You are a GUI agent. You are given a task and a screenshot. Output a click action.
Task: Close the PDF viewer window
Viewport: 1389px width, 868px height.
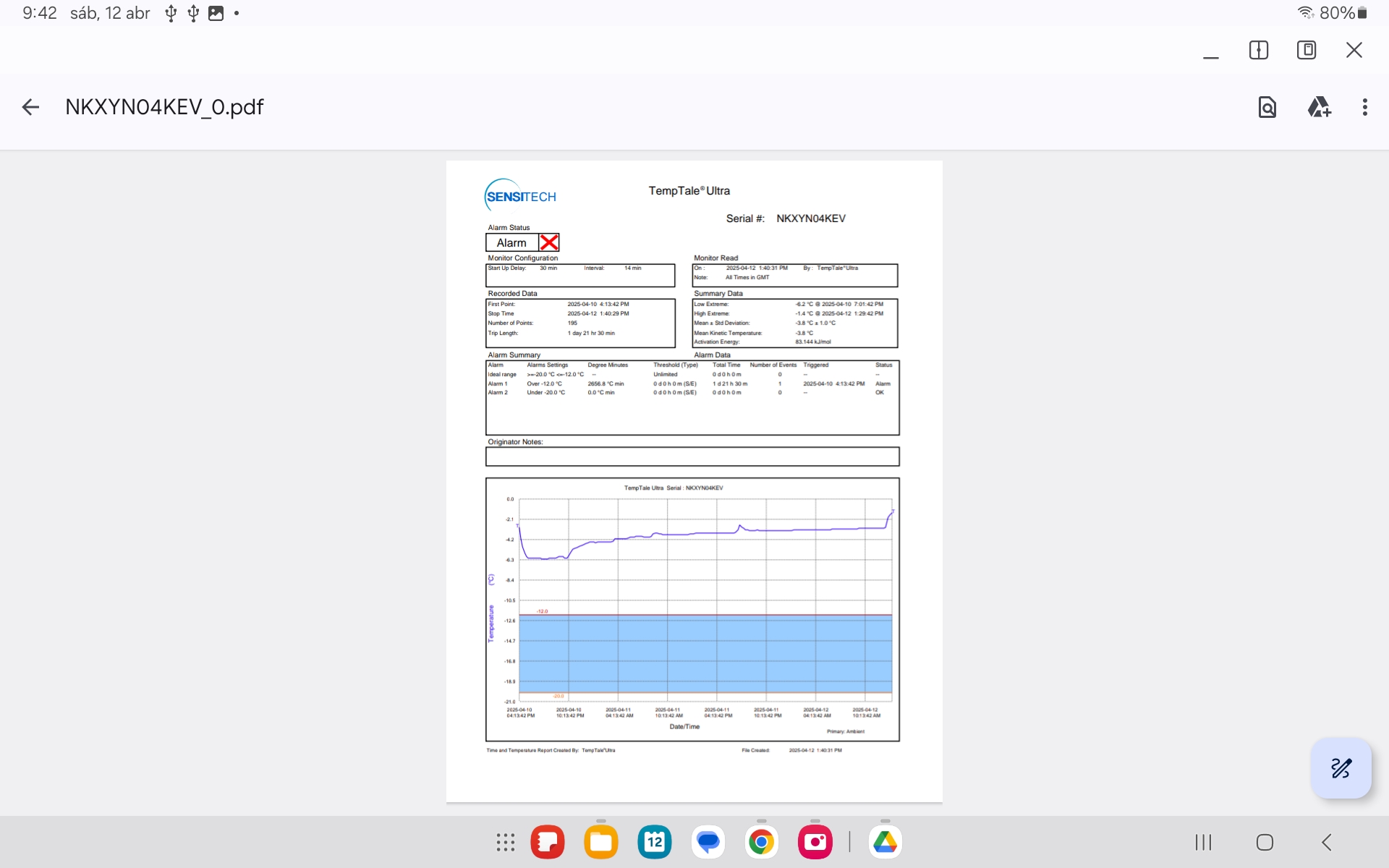[x=1354, y=50]
